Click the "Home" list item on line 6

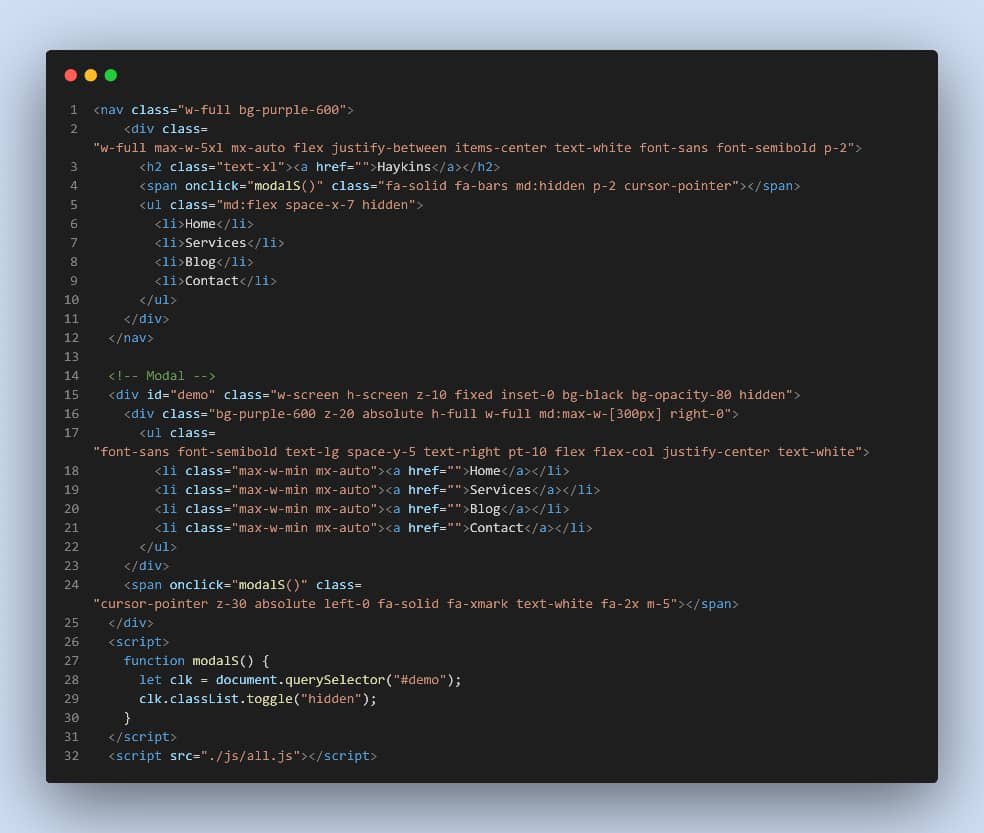200,224
